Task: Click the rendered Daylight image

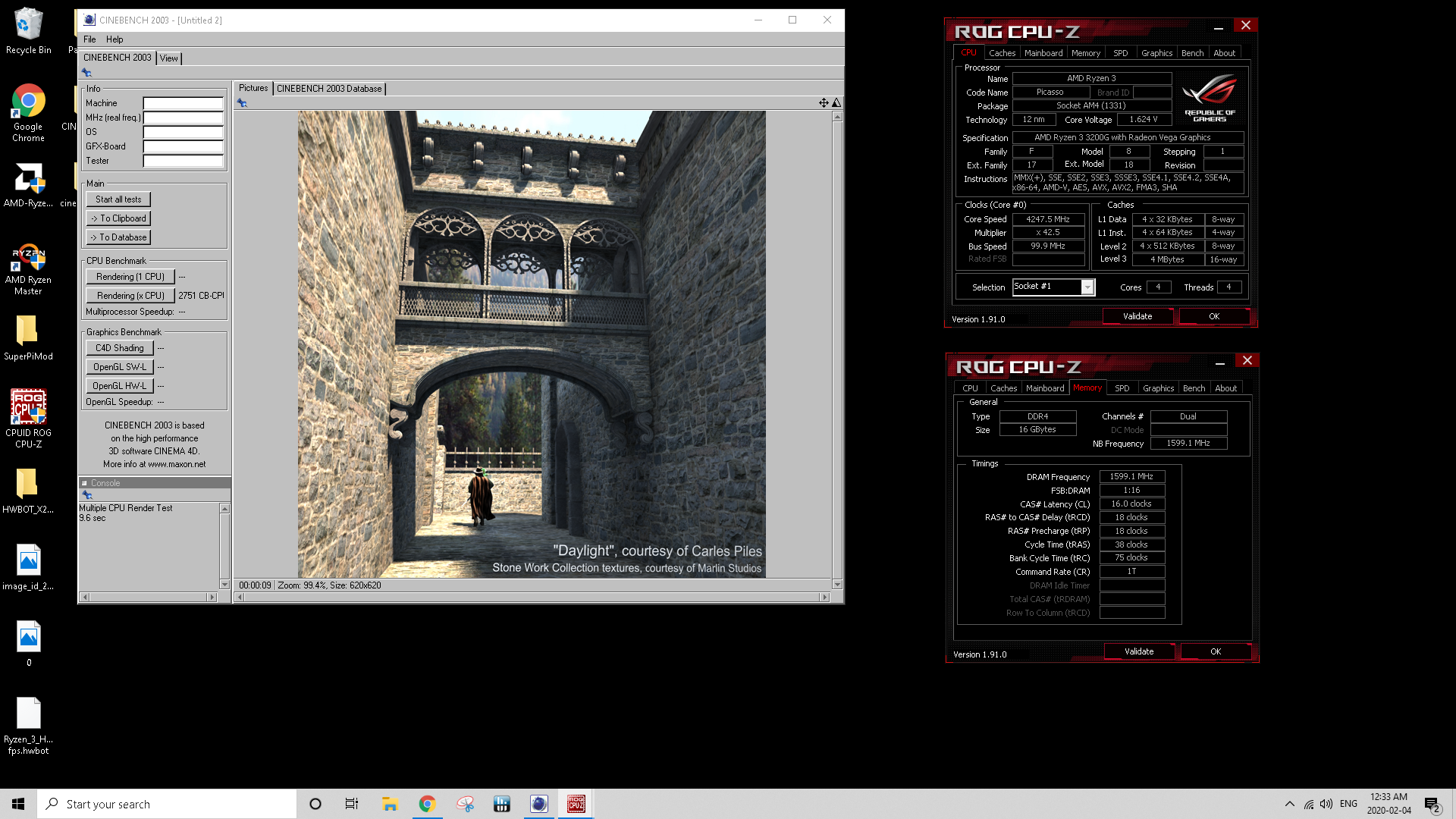Action: 532,344
